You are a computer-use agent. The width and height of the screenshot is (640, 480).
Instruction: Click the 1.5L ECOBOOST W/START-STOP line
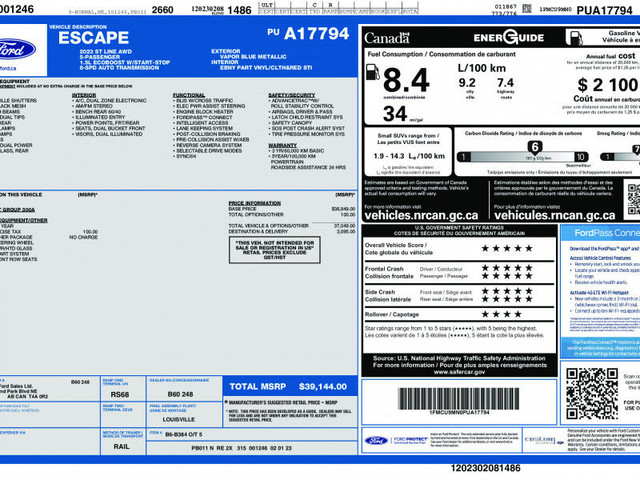[124, 62]
